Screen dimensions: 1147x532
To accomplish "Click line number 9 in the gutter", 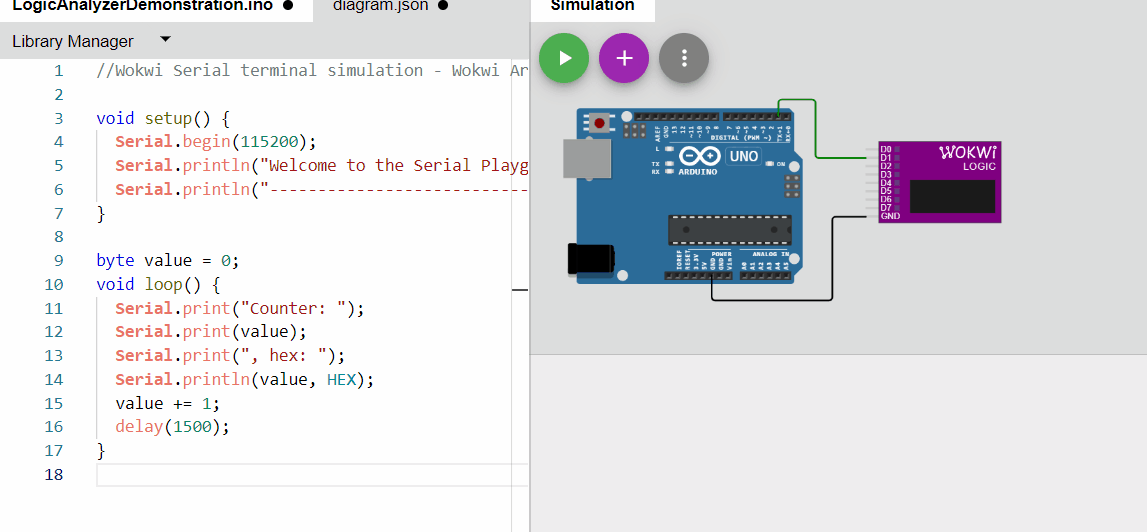I will [58, 261].
